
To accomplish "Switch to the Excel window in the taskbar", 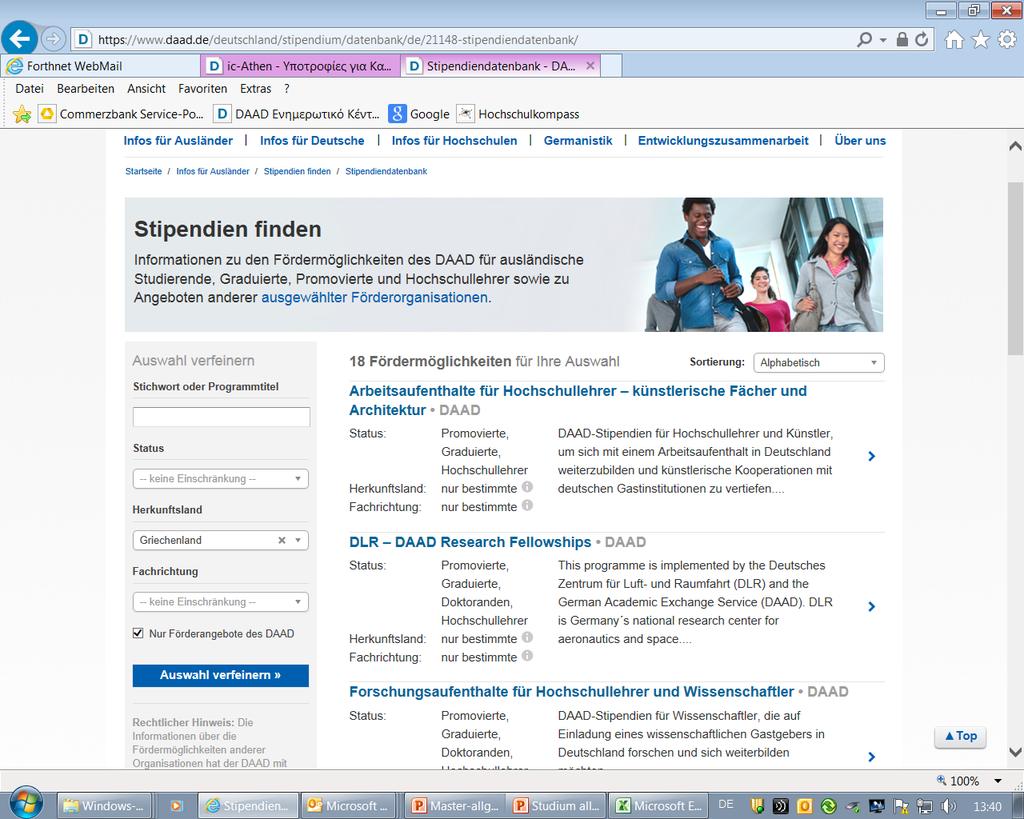I will [656, 806].
